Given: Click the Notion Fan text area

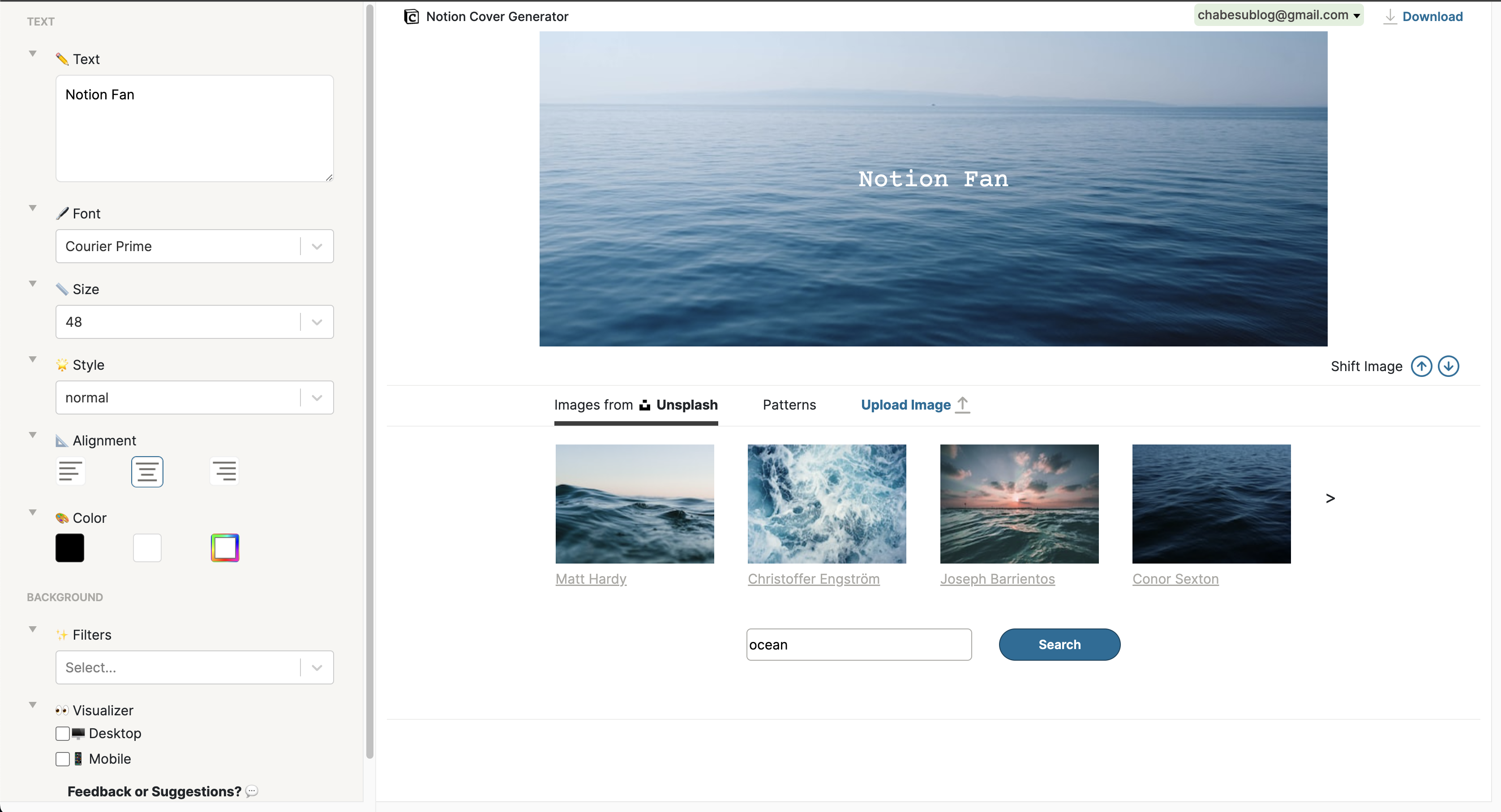Looking at the screenshot, I should (x=195, y=128).
